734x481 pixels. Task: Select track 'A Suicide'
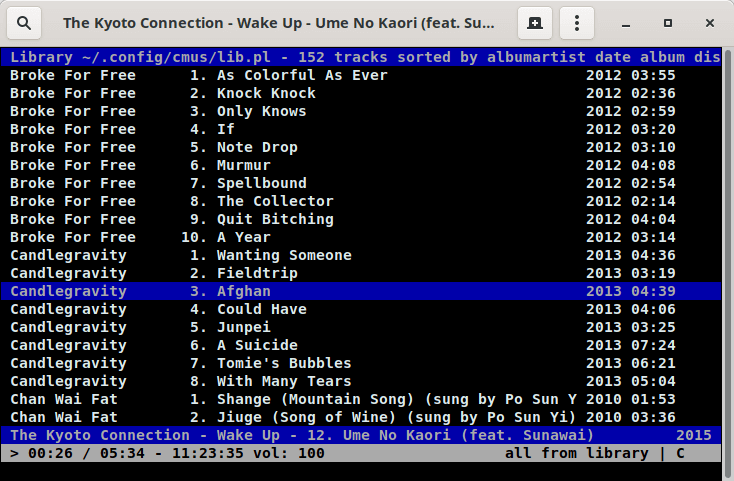361,345
